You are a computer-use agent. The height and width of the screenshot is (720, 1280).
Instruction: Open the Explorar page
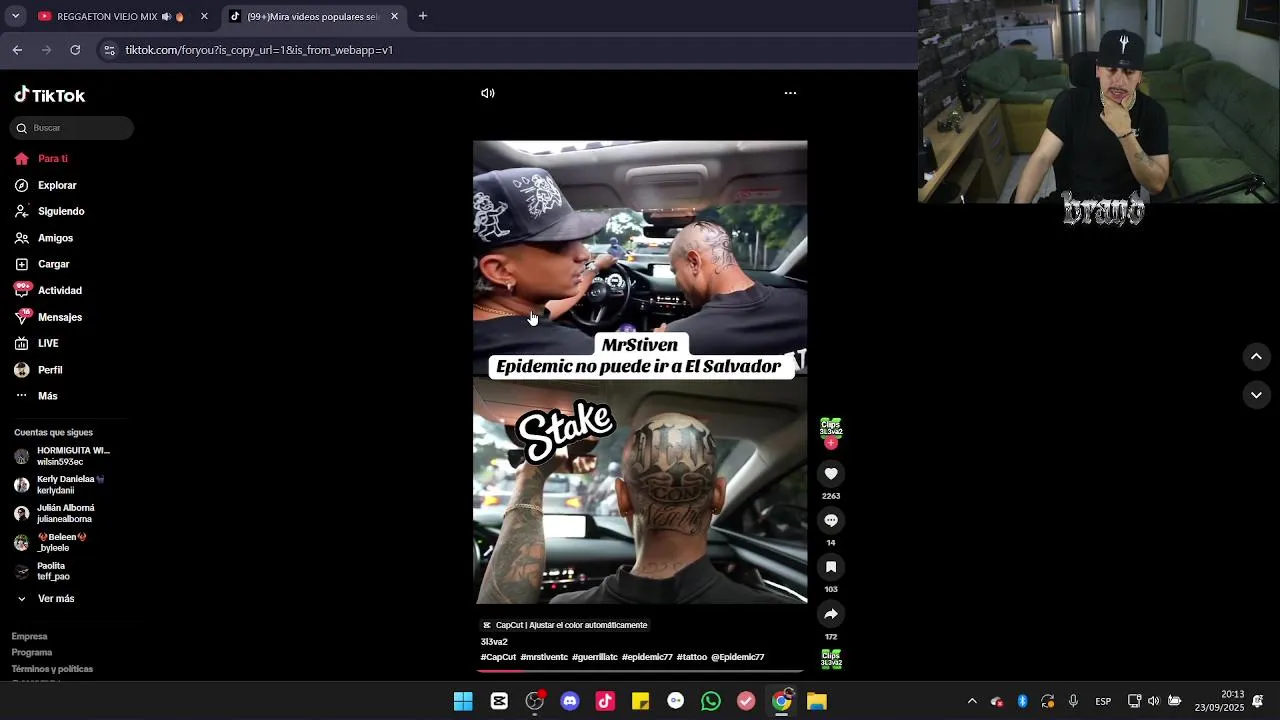click(x=45, y=185)
